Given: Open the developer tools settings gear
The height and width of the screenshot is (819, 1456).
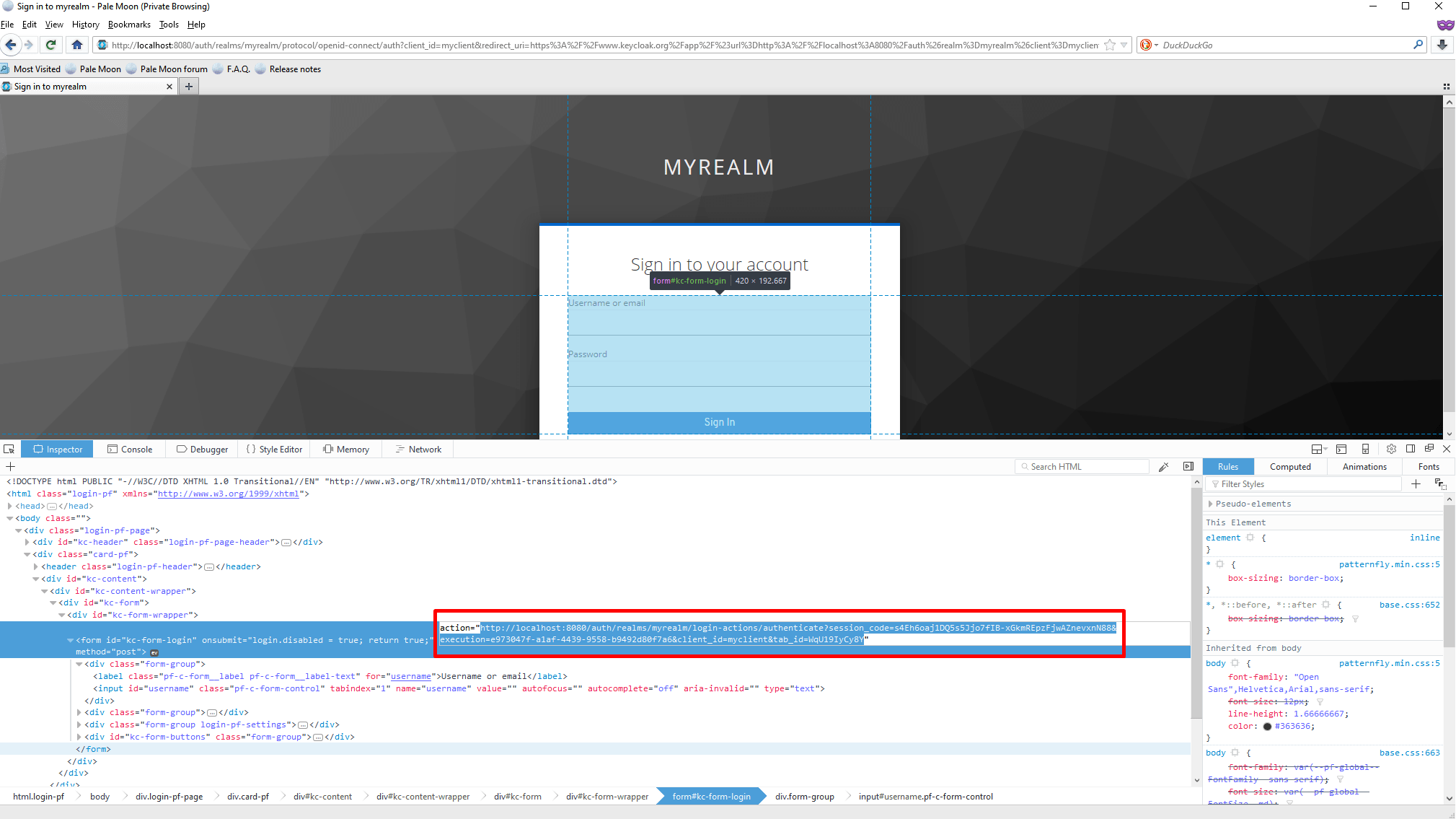Looking at the screenshot, I should coord(1391,448).
